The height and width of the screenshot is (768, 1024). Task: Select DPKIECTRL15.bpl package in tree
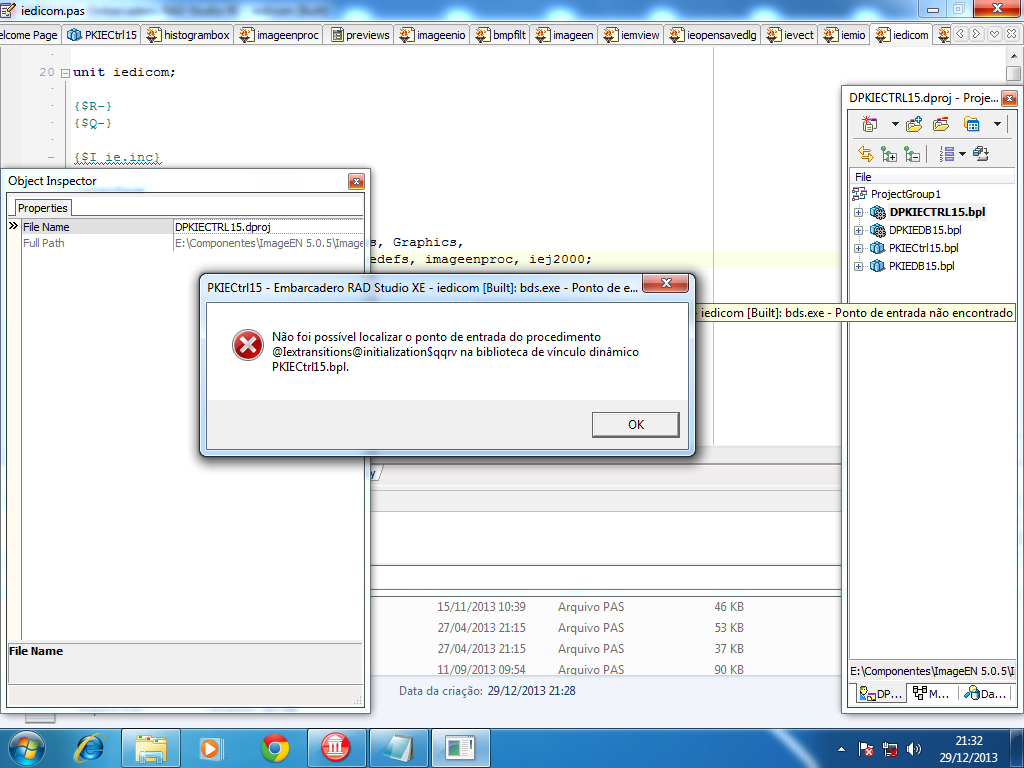(937, 212)
